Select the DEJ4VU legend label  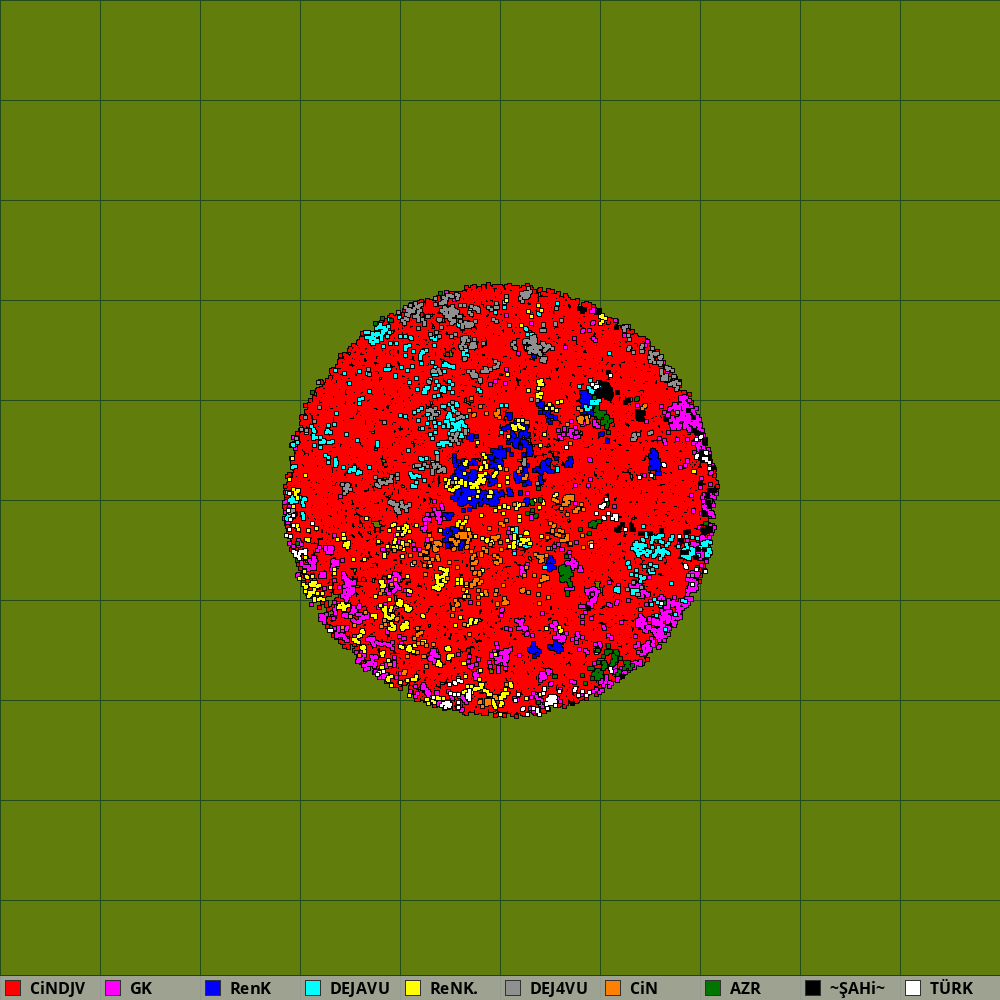point(559,988)
